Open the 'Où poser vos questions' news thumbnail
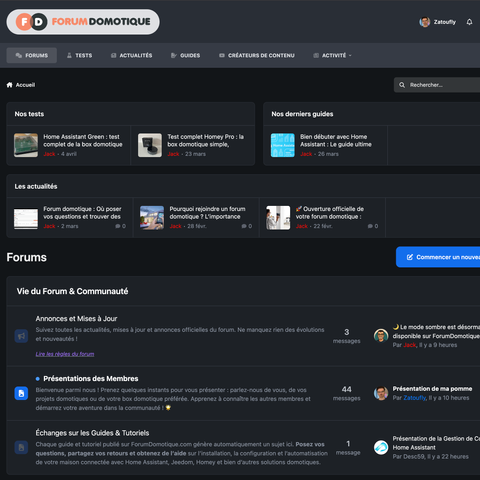 pos(26,218)
